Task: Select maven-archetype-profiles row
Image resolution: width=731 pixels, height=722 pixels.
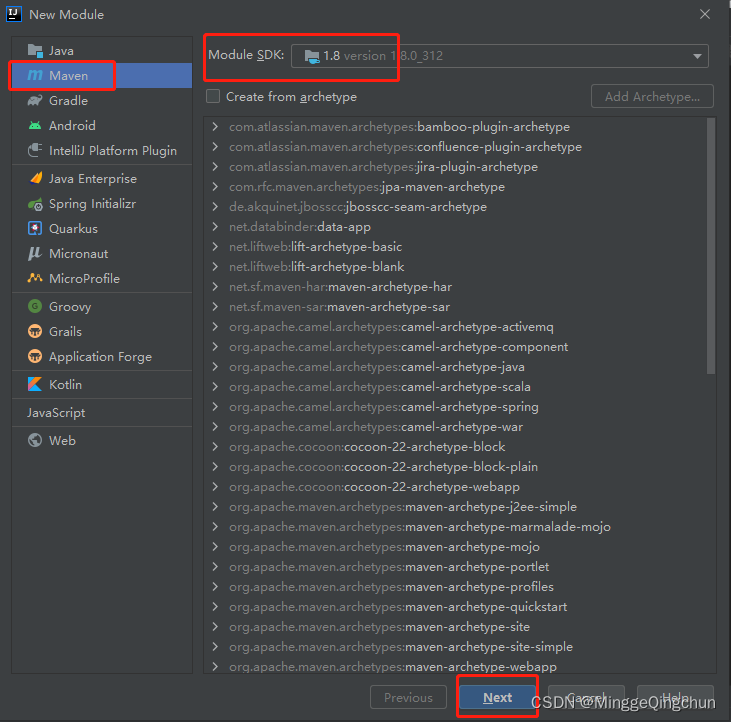Action: point(455,586)
